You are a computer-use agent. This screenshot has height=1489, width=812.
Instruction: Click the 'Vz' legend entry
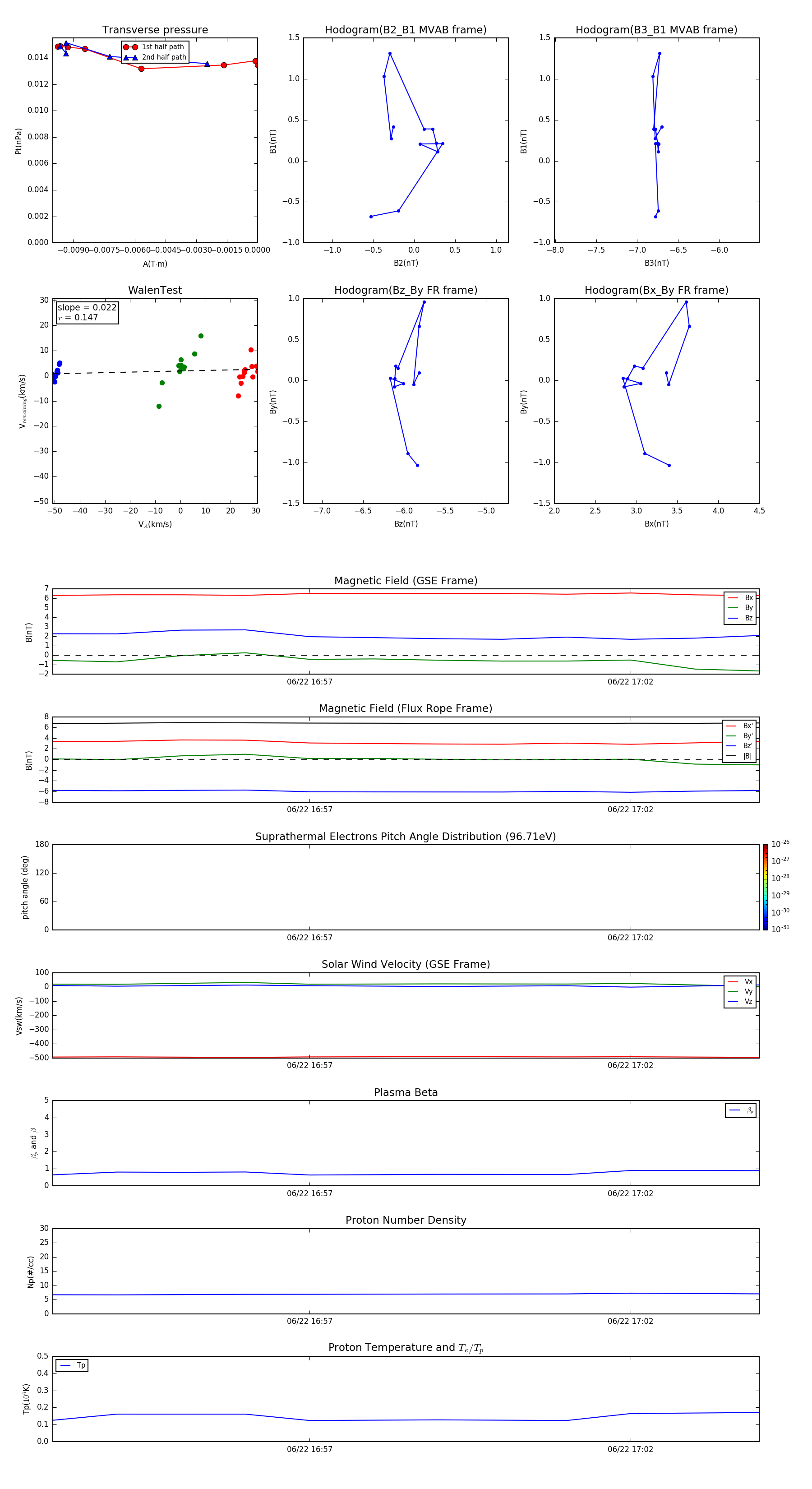point(740,1002)
